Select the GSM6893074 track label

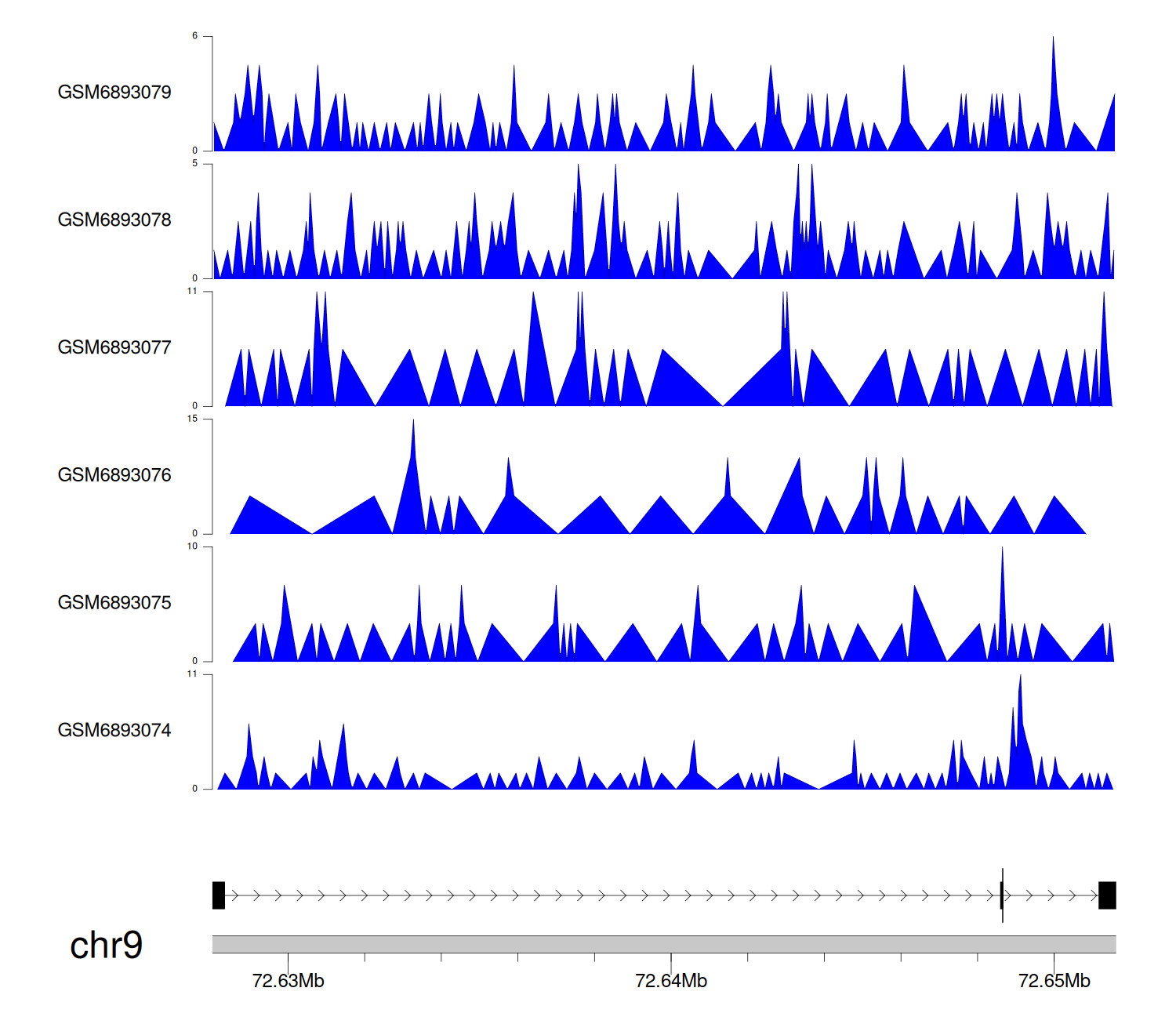point(114,730)
